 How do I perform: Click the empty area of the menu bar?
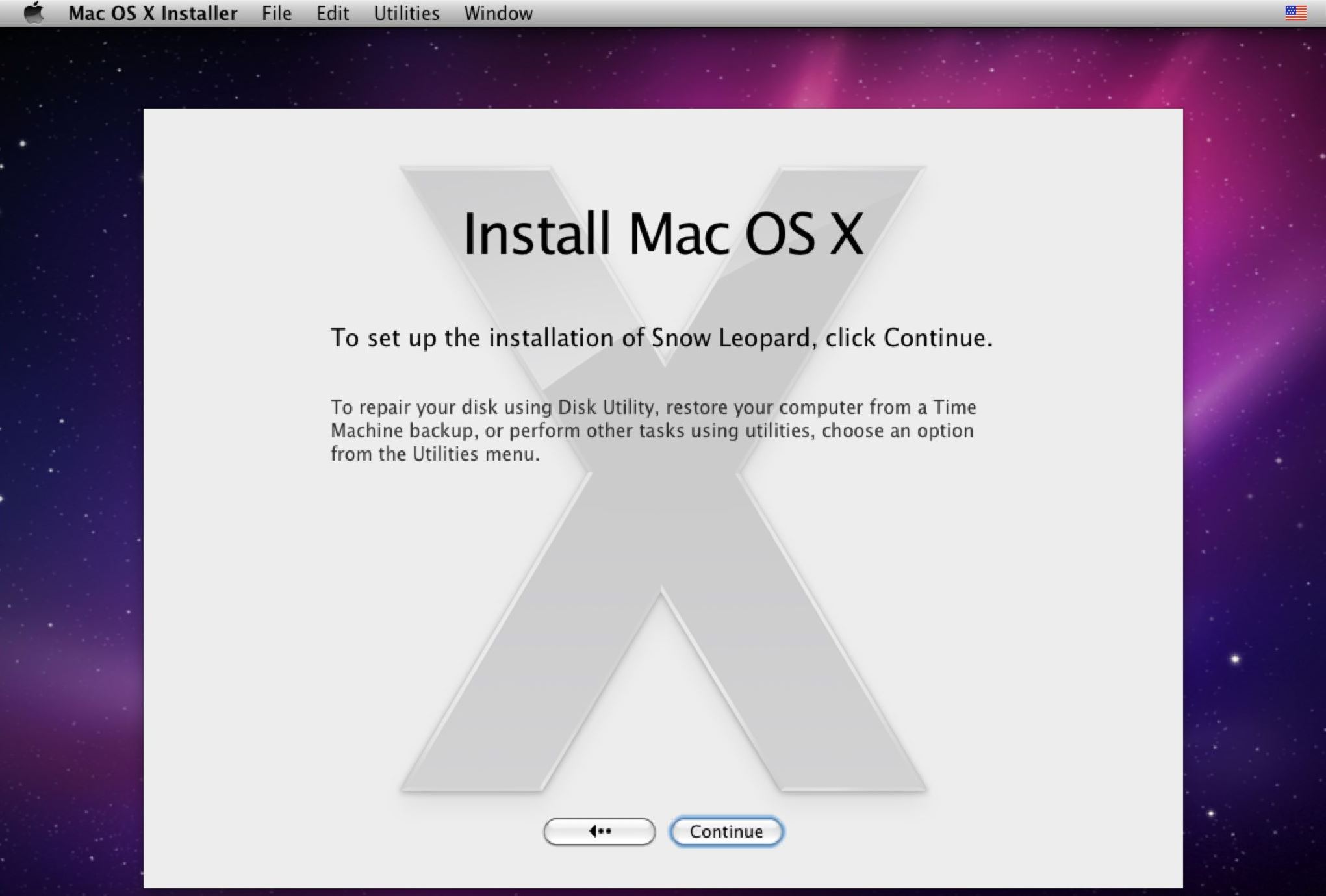pyautogui.click(x=910, y=13)
